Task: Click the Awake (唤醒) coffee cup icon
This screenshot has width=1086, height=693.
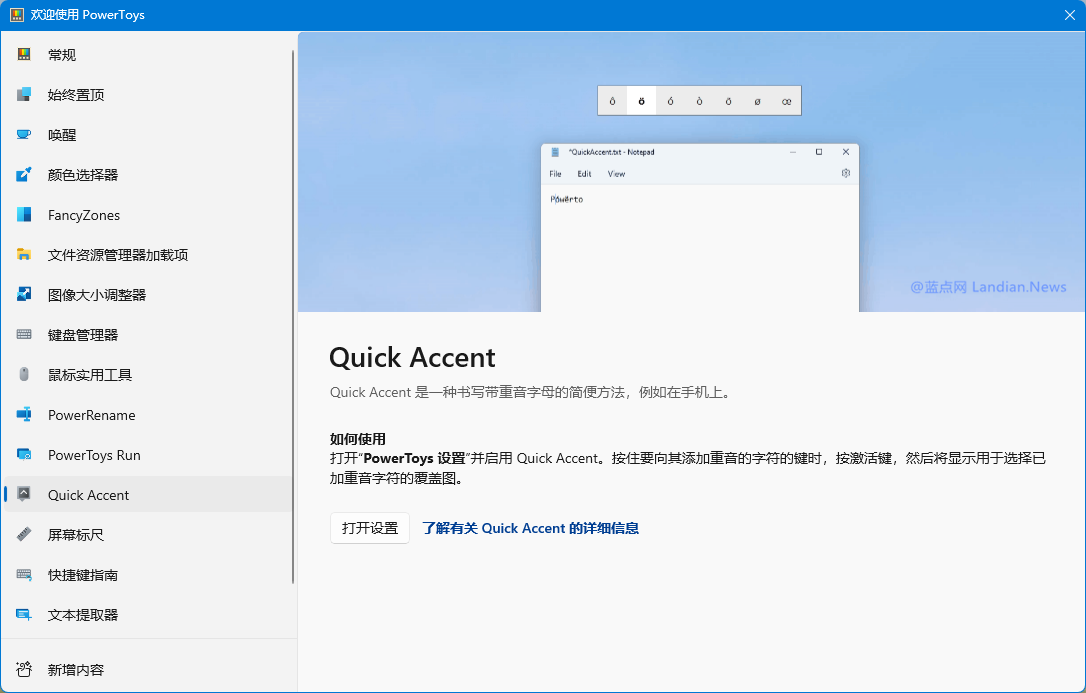Action: (24, 134)
